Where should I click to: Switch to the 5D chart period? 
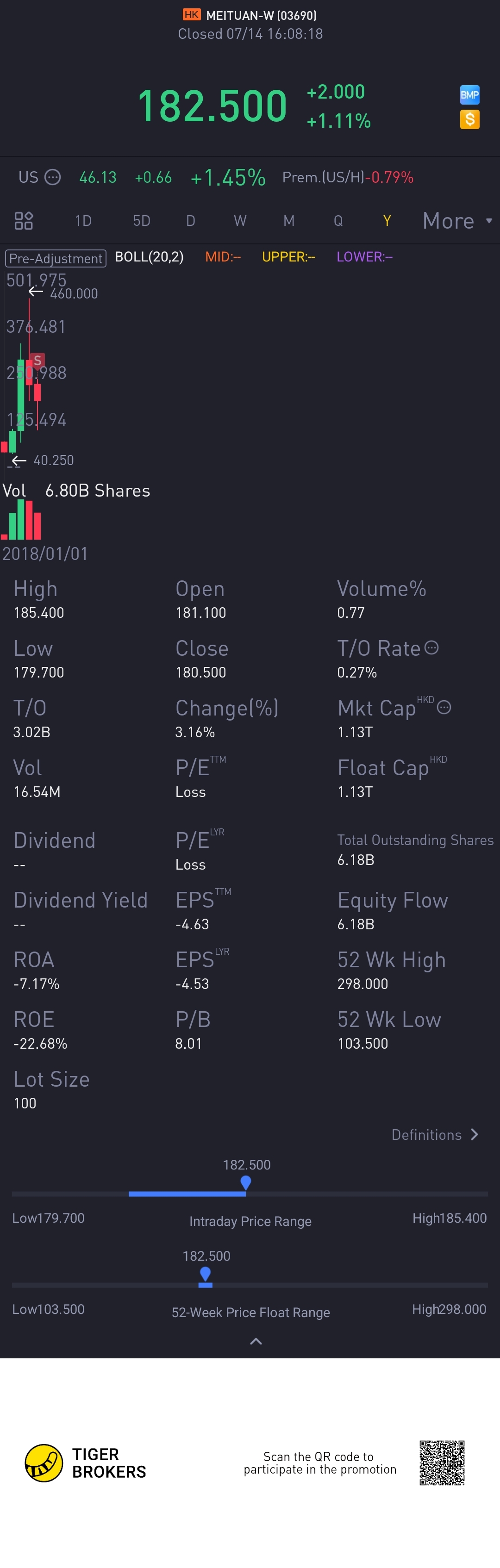141,221
